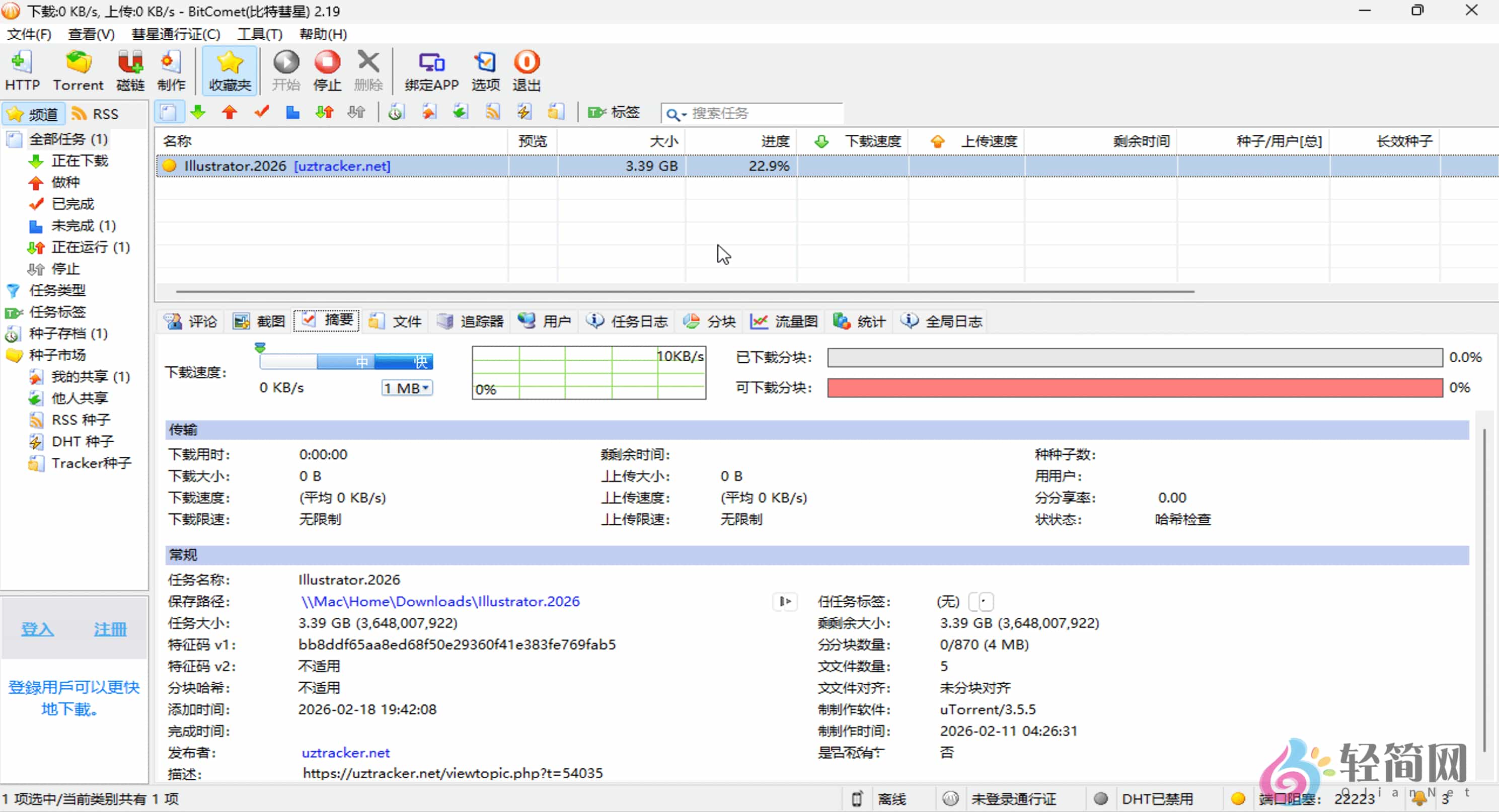Open the uztracker.net publisher link
The image size is (1499, 812).
pos(345,752)
